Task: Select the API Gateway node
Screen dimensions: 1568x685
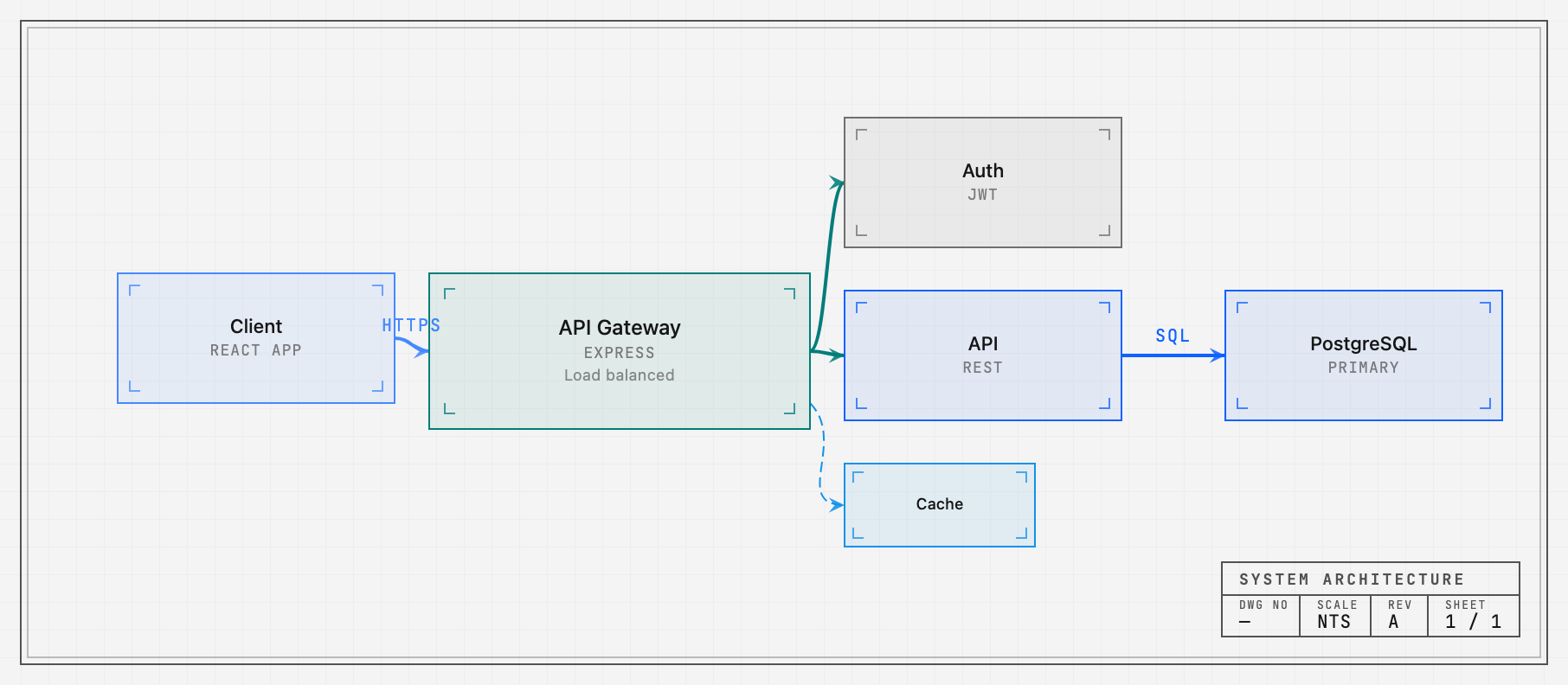Action: coord(620,351)
